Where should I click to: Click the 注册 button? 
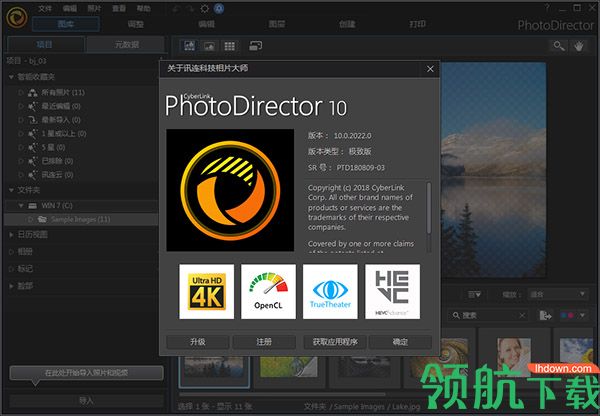coord(264,342)
